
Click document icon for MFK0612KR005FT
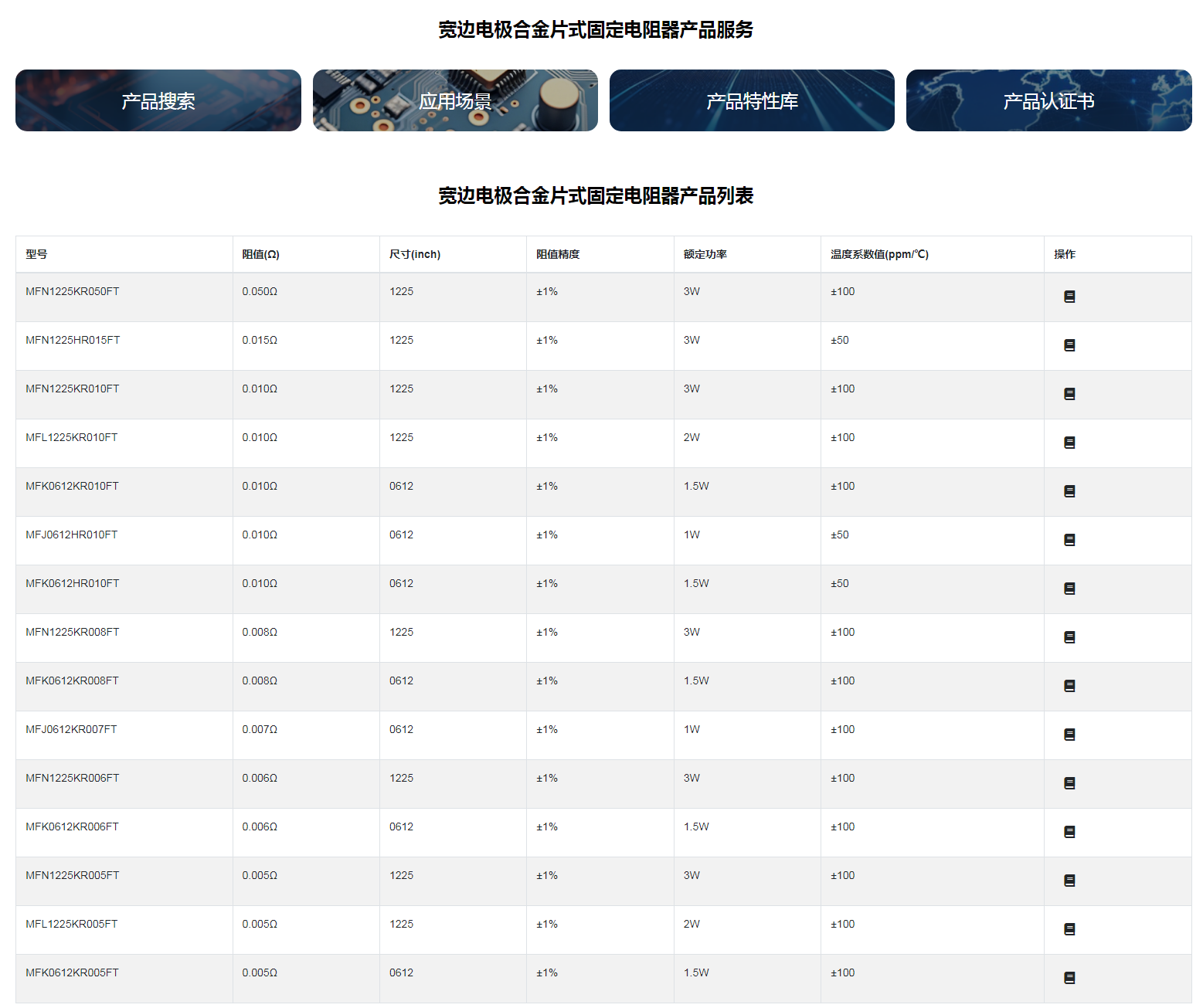pyautogui.click(x=1069, y=978)
